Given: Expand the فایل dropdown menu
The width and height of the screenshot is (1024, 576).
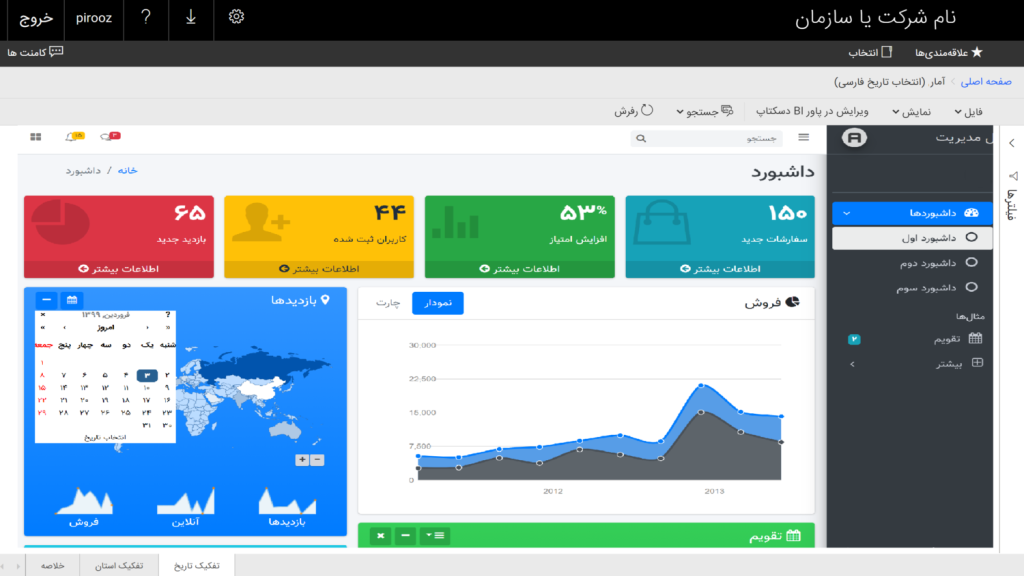Looking at the screenshot, I should point(968,112).
